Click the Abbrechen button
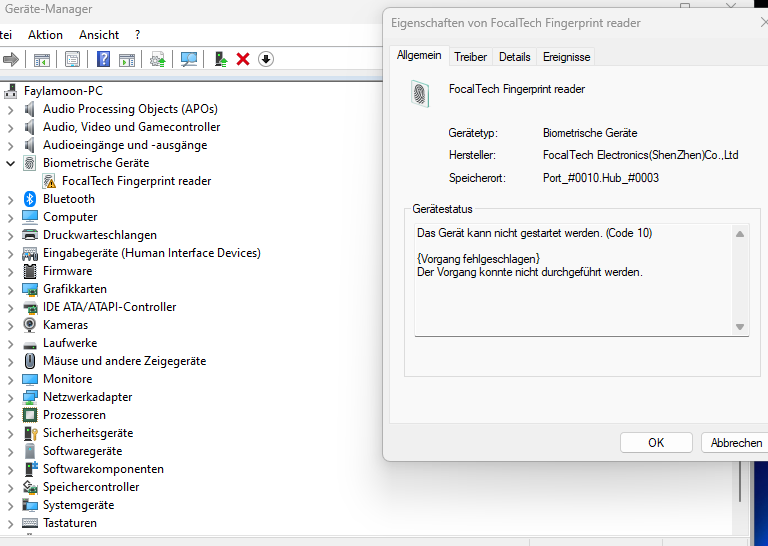 pyautogui.click(x=736, y=443)
